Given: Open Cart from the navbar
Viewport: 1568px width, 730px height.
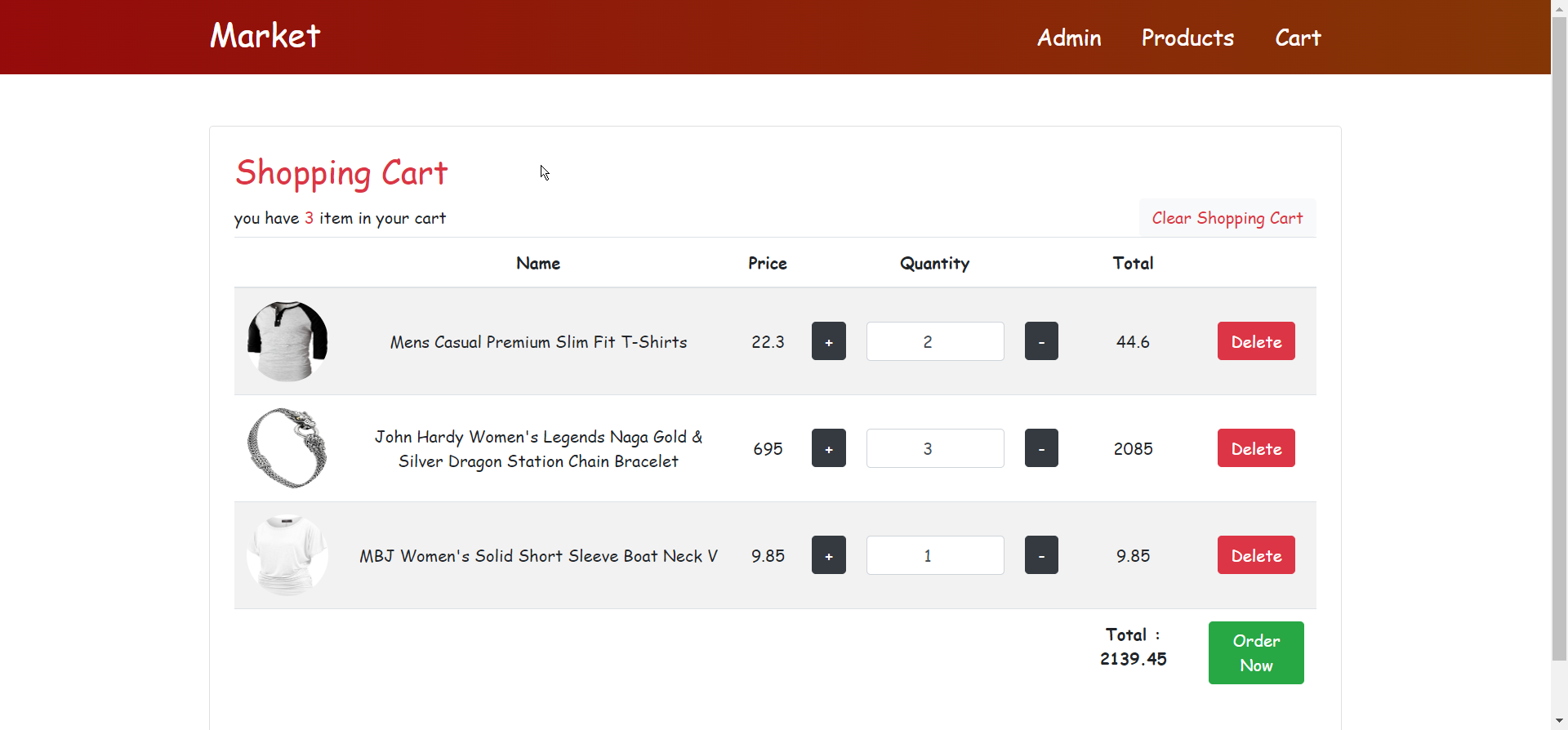Looking at the screenshot, I should 1298,38.
